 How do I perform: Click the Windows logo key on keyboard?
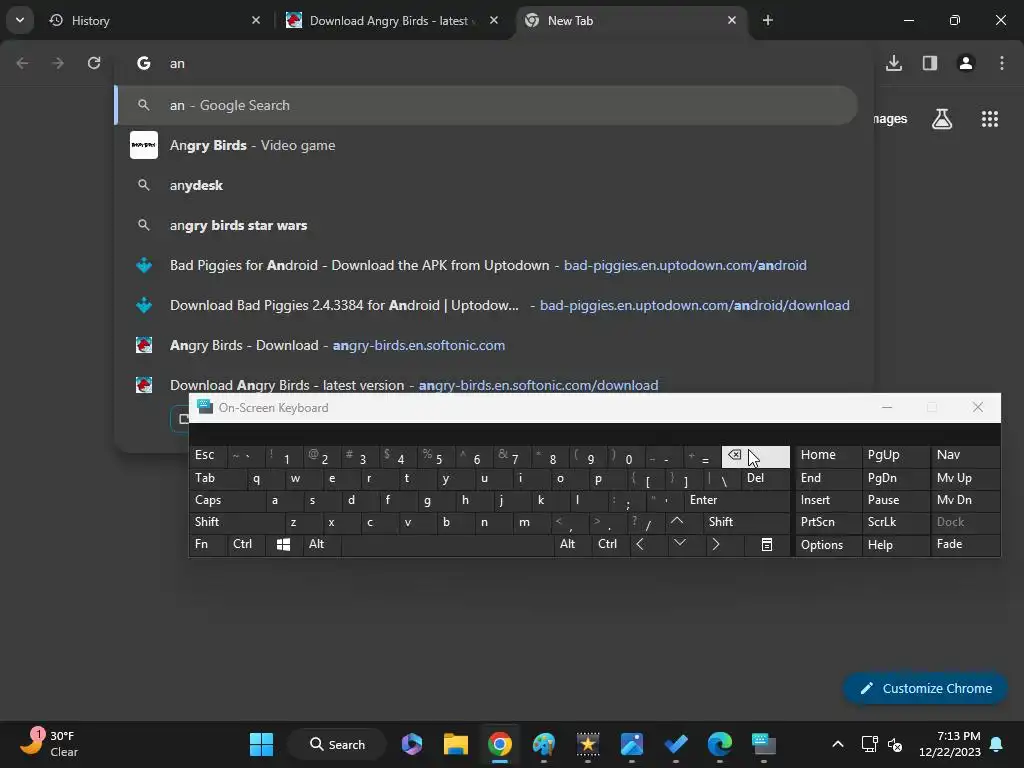click(283, 544)
